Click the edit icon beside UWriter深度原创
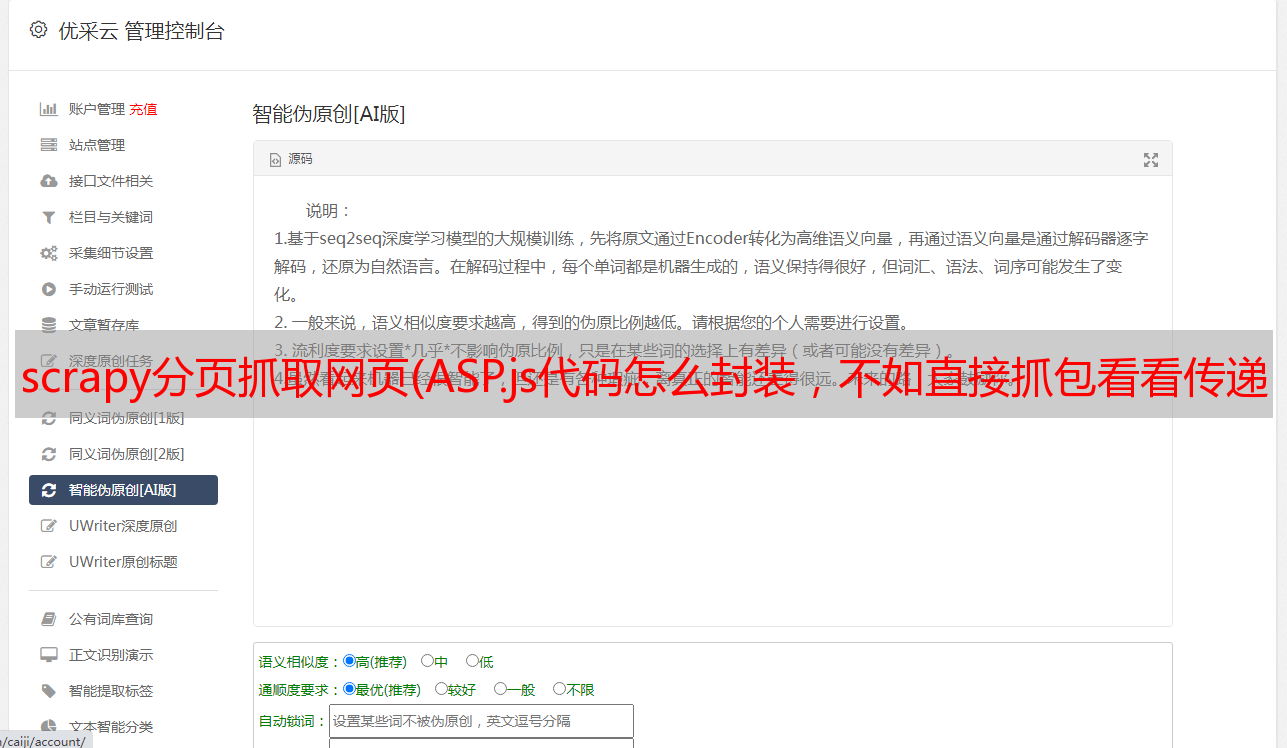1287x748 pixels. coord(48,526)
